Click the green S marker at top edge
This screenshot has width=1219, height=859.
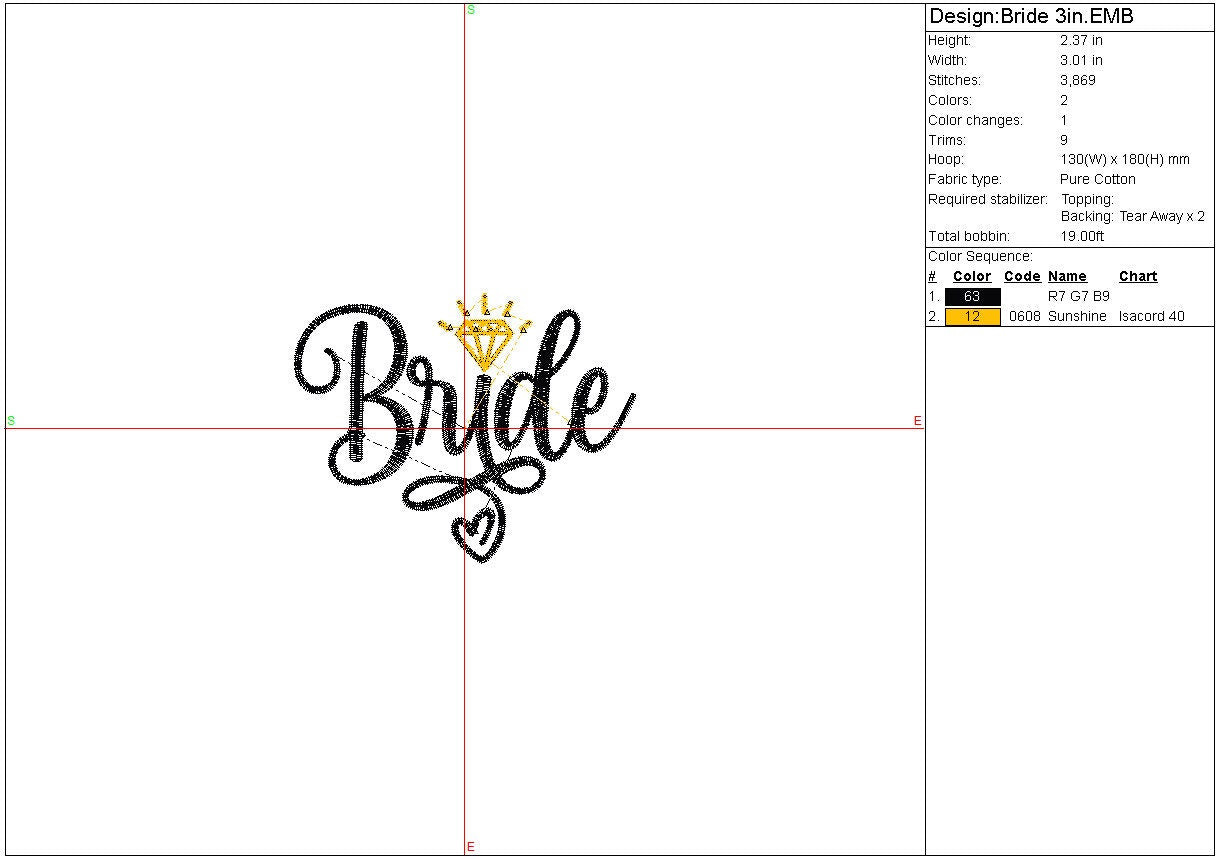[471, 10]
